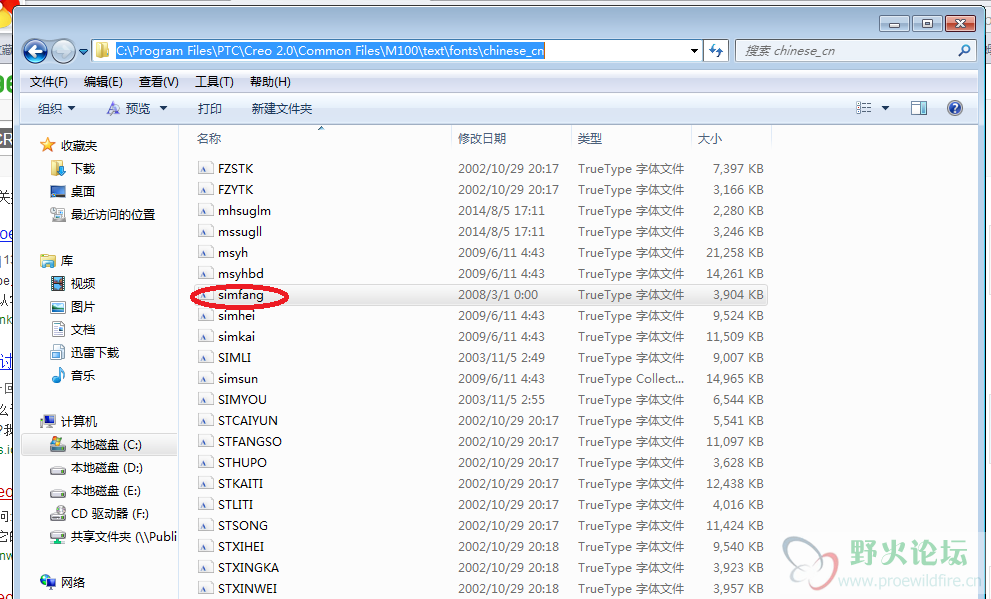Toggle the preview pane icon

(919, 108)
